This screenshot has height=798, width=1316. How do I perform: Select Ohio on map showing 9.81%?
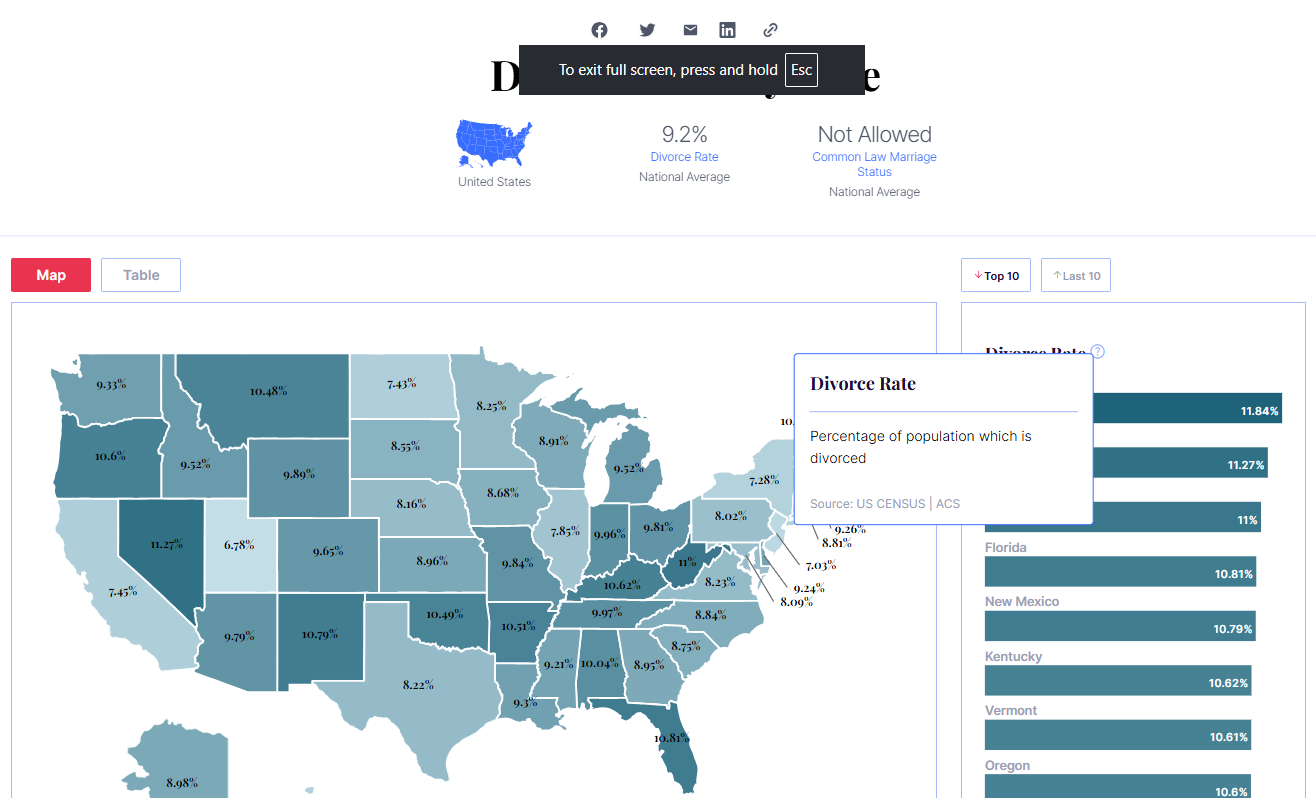[x=657, y=527]
